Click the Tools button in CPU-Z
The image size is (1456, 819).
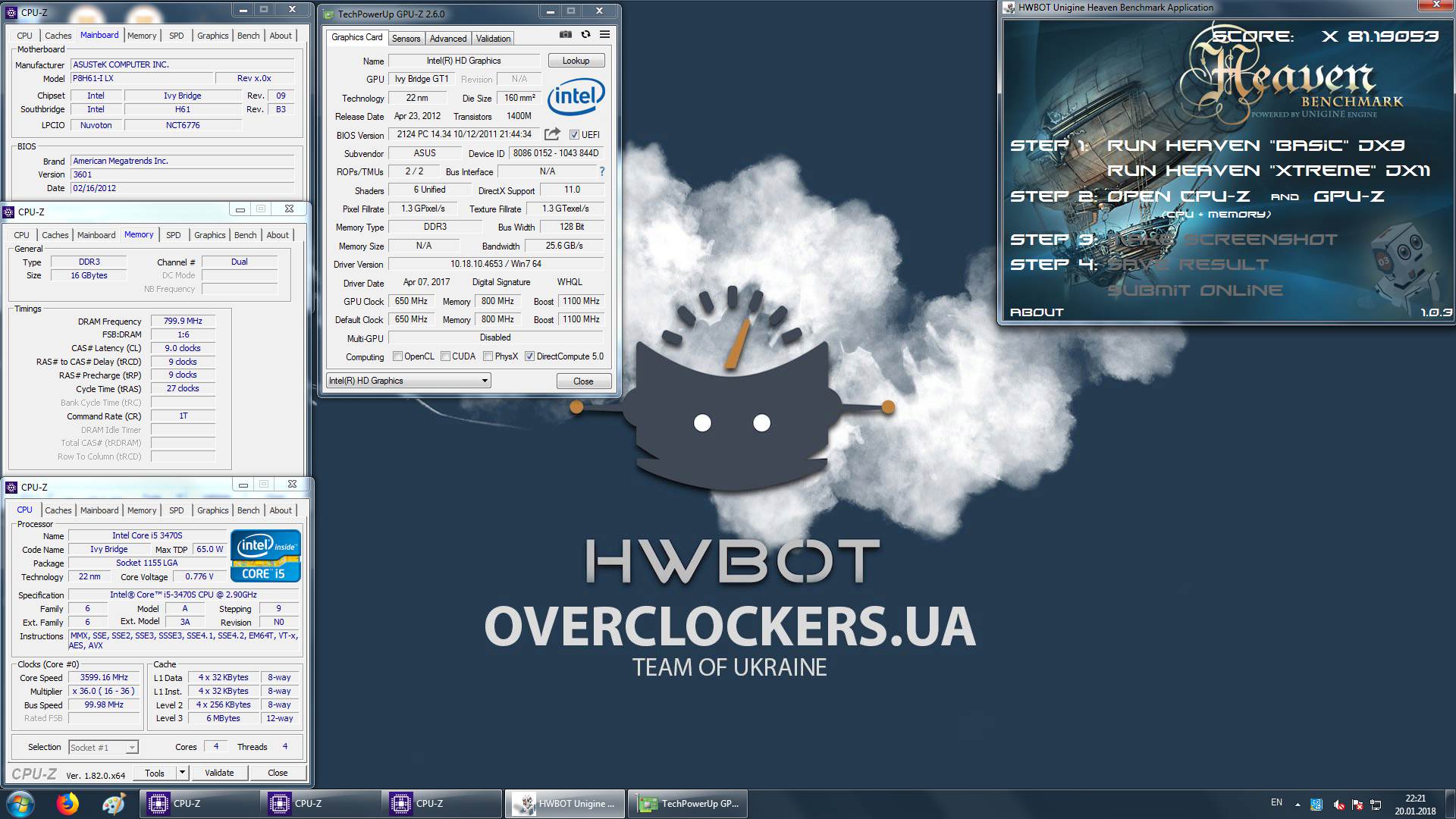pos(155,773)
